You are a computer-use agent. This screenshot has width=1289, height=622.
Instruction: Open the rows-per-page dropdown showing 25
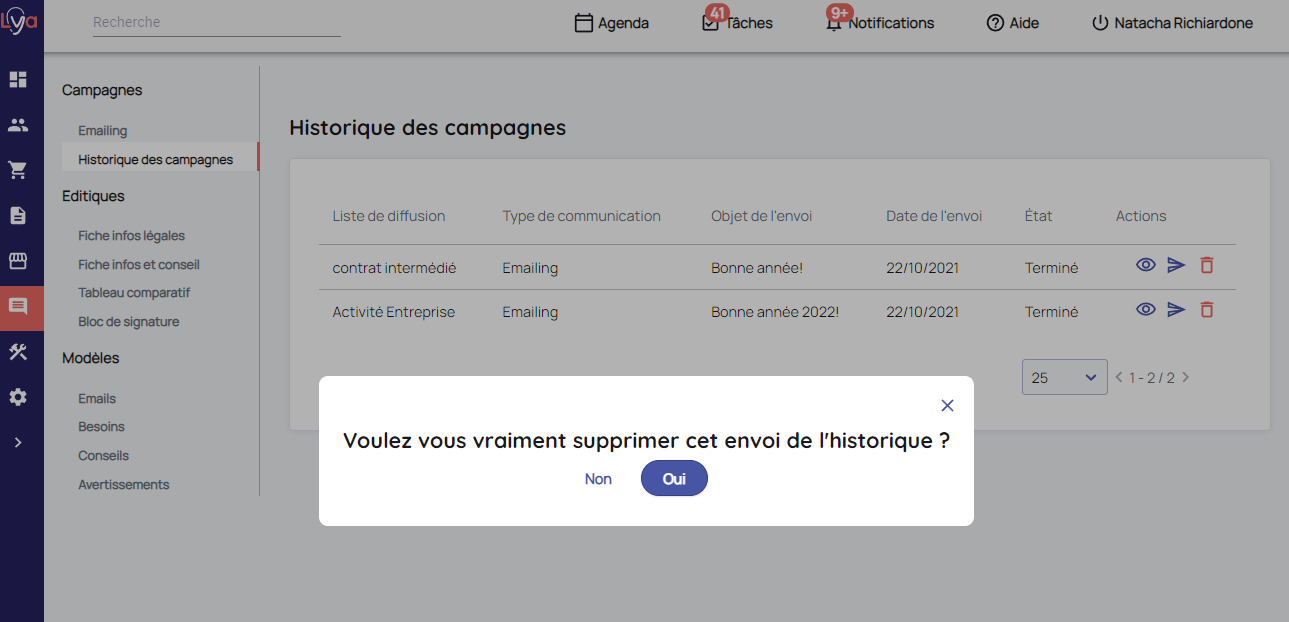1064,377
